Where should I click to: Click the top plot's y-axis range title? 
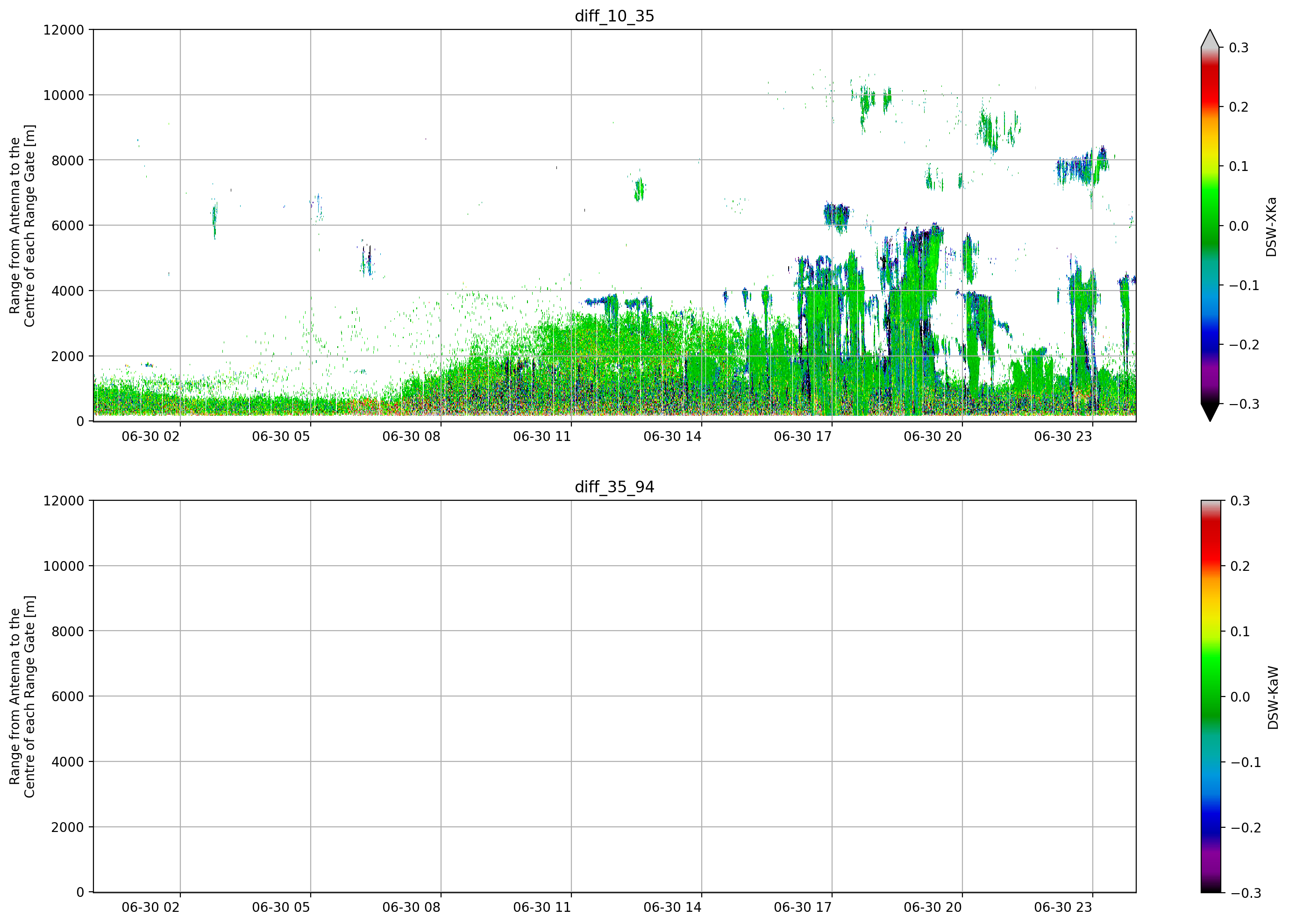[22, 226]
